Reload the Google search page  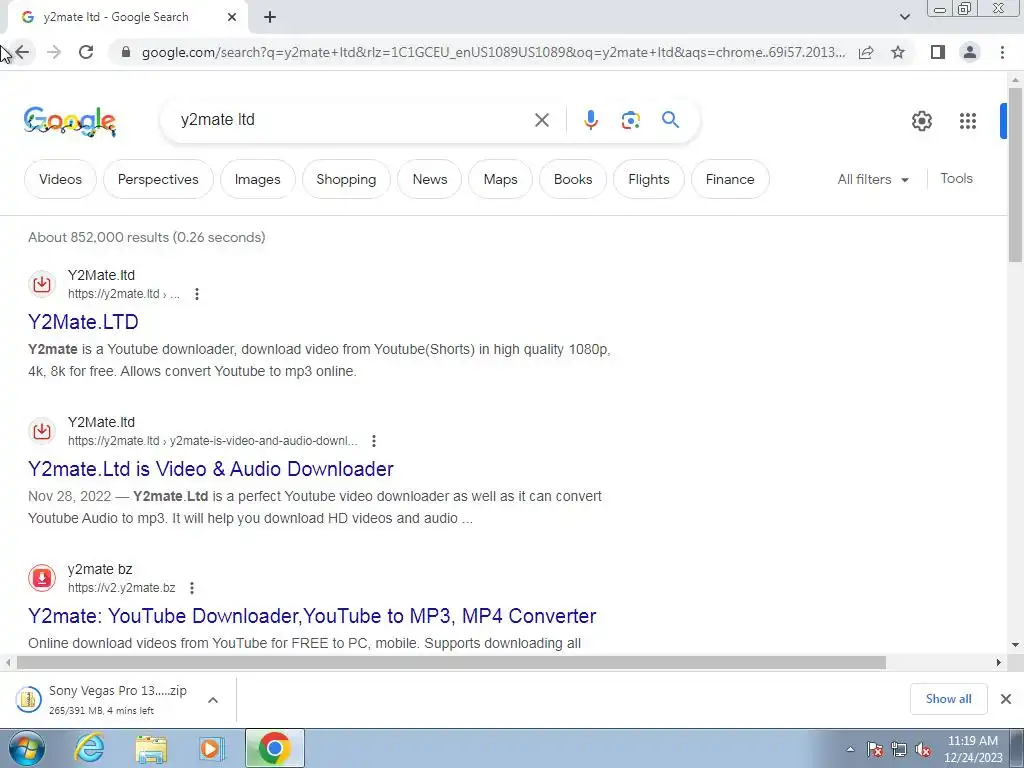86,52
